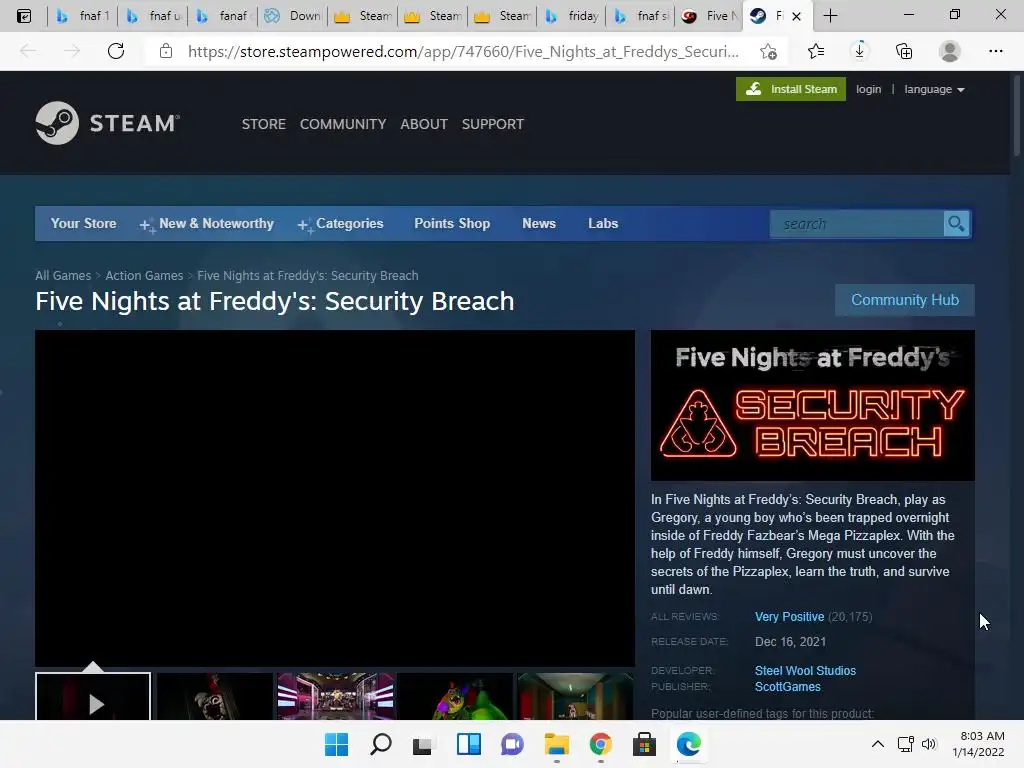Select the green alligator screenshot thumbnail

click(456, 696)
